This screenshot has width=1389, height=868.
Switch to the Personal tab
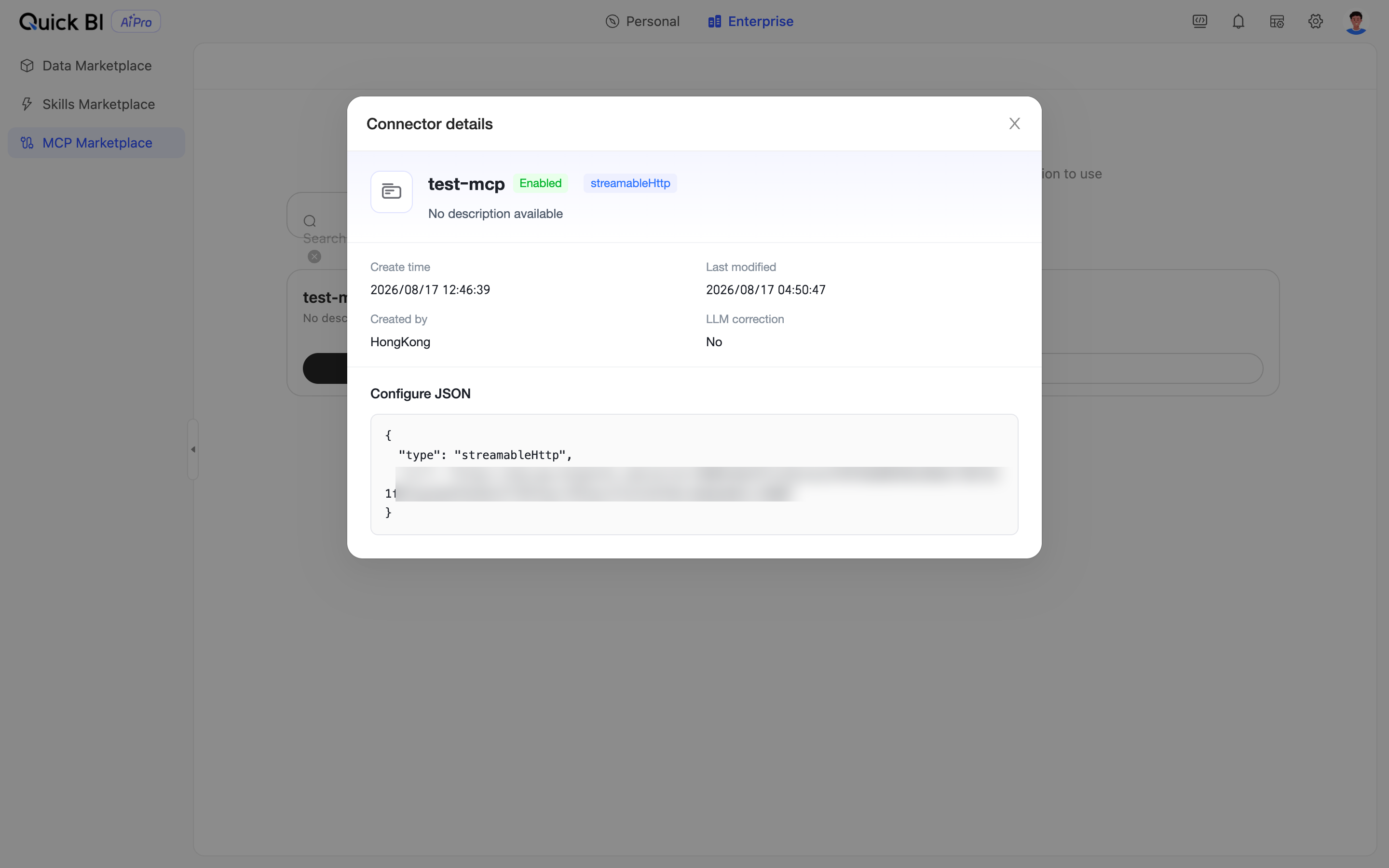point(642,21)
